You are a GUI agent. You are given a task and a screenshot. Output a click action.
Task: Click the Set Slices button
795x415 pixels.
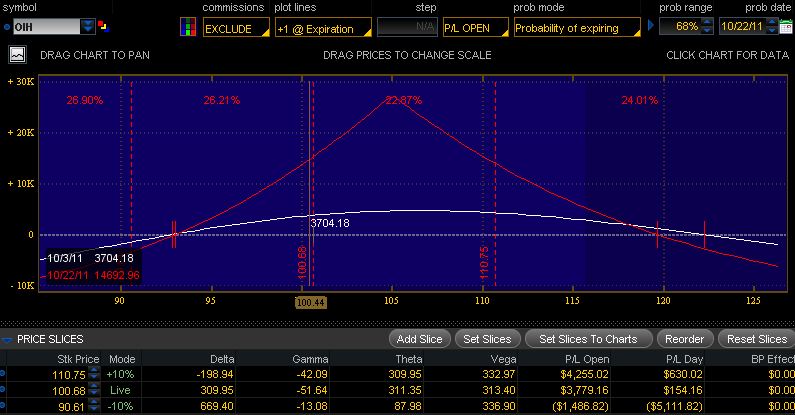(x=487, y=339)
